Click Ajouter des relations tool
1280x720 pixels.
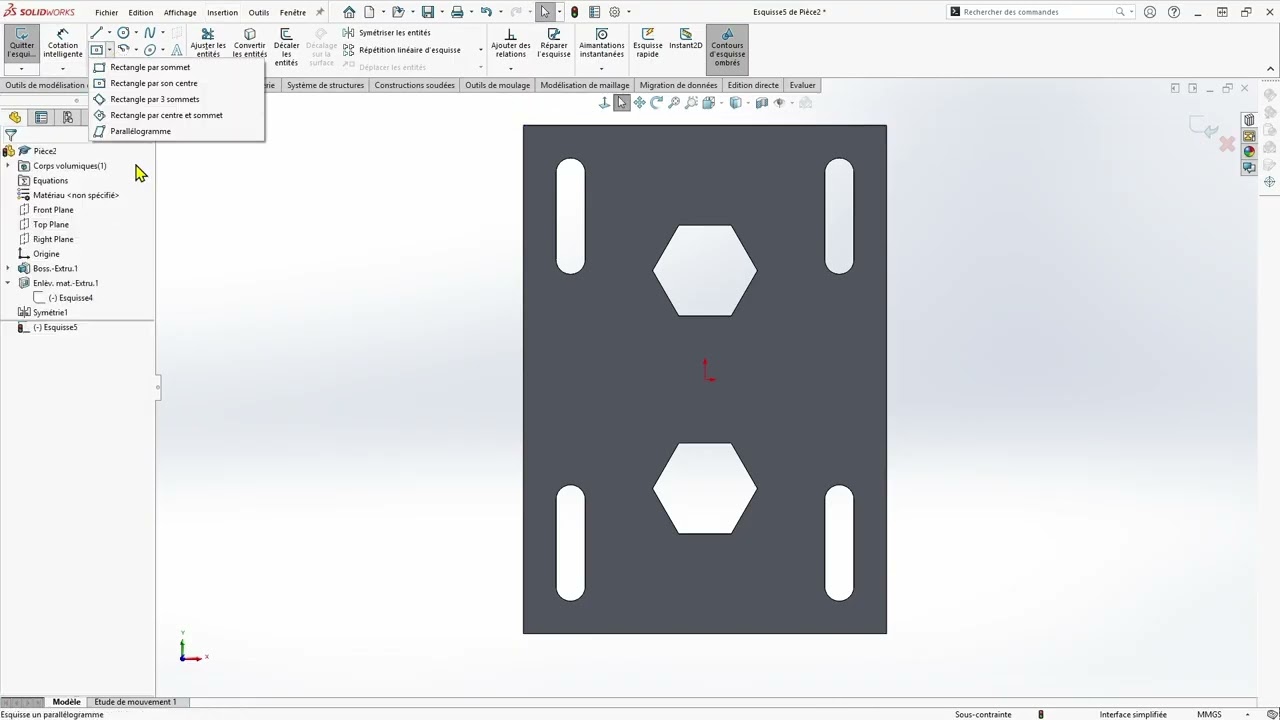(510, 44)
